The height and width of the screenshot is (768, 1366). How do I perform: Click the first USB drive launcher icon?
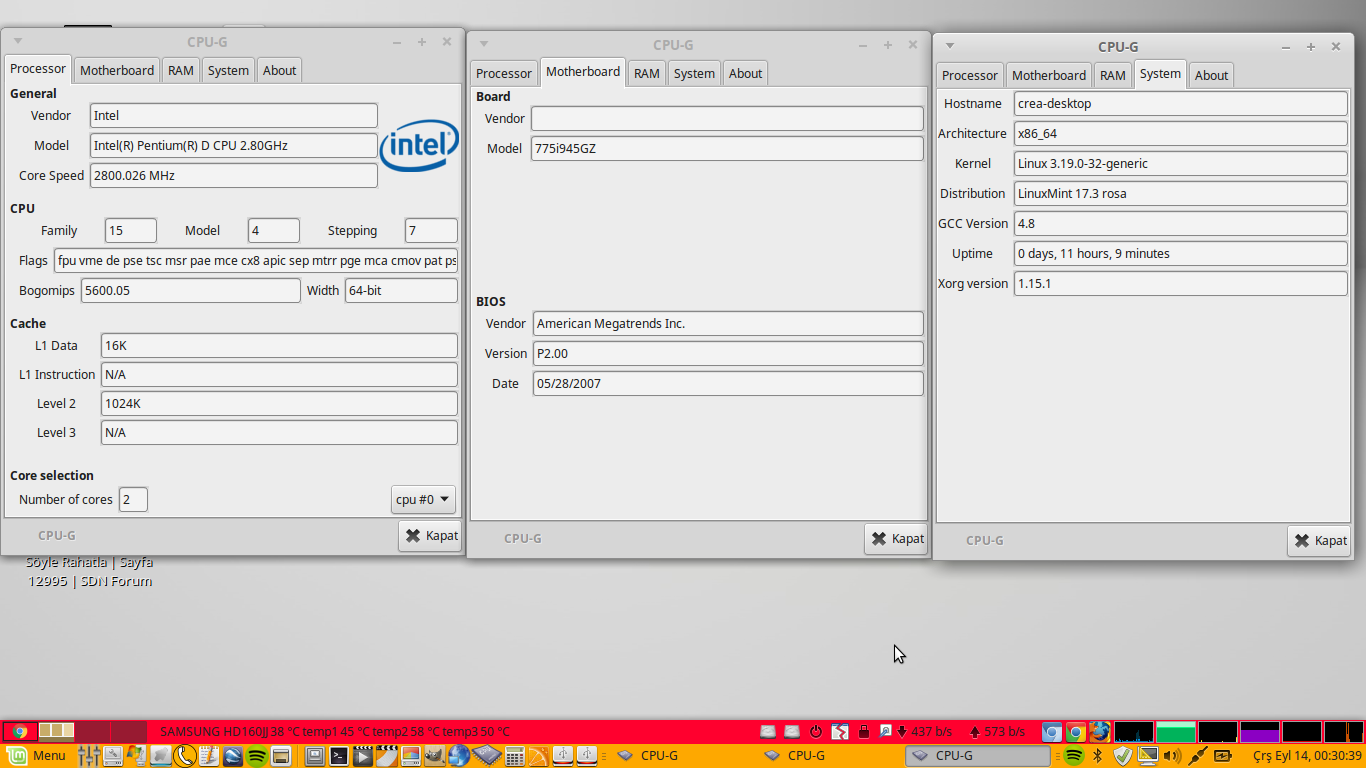(563, 756)
